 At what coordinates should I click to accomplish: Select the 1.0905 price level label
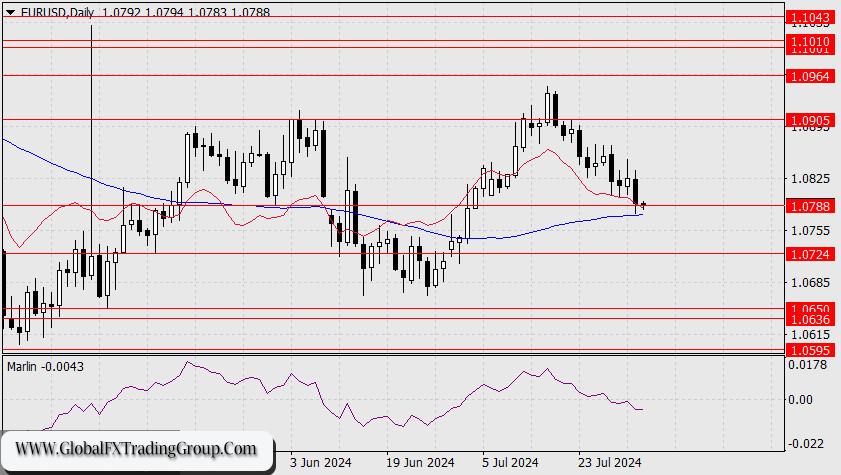(x=810, y=120)
